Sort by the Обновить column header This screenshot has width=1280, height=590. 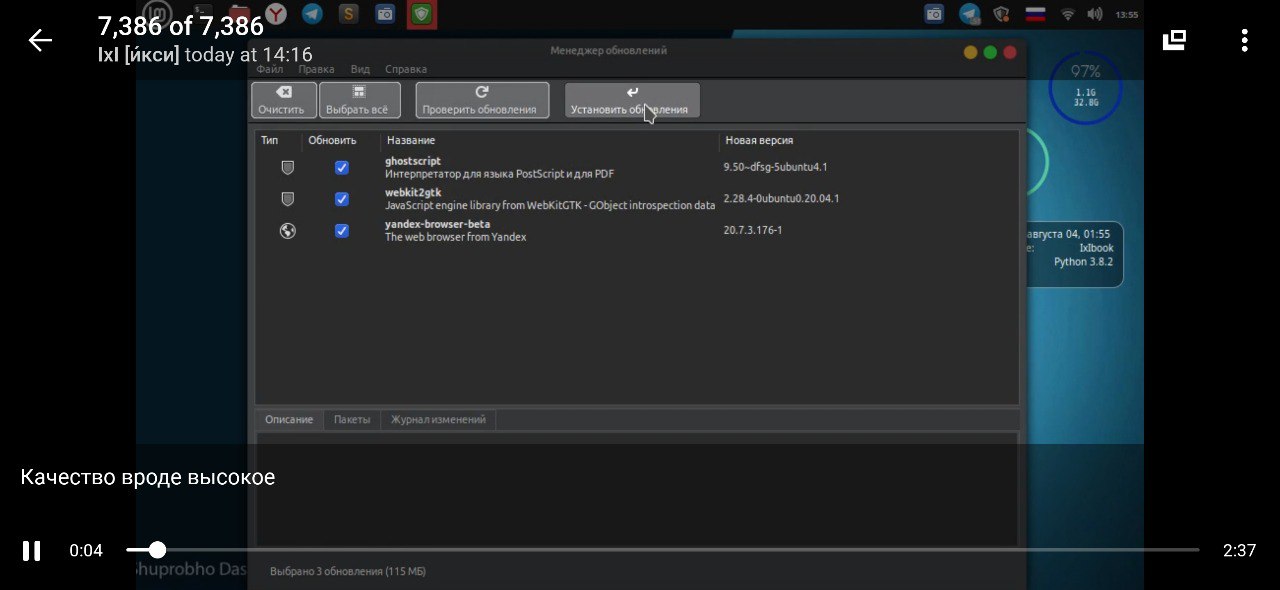click(332, 140)
